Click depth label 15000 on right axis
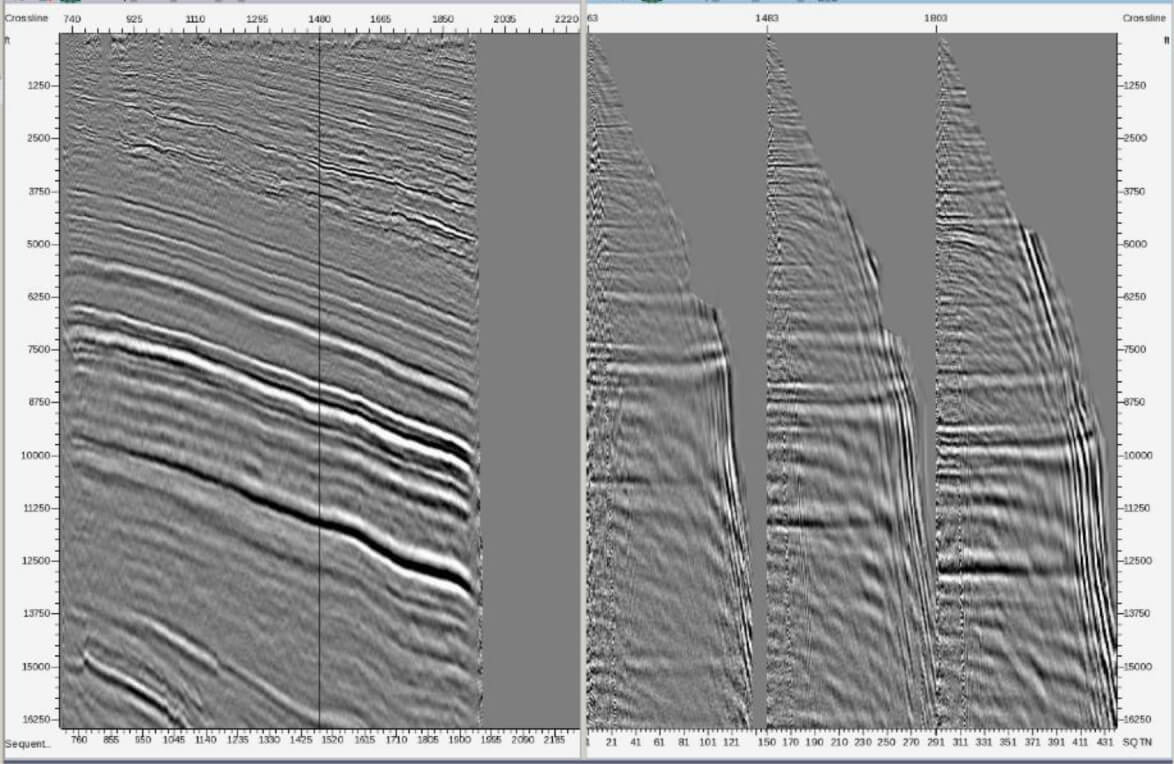The width and height of the screenshot is (1174, 764). click(1137, 667)
